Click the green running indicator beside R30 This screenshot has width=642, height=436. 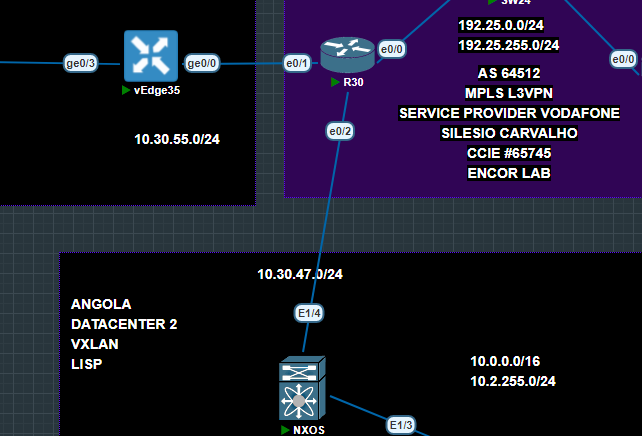[x=335, y=82]
